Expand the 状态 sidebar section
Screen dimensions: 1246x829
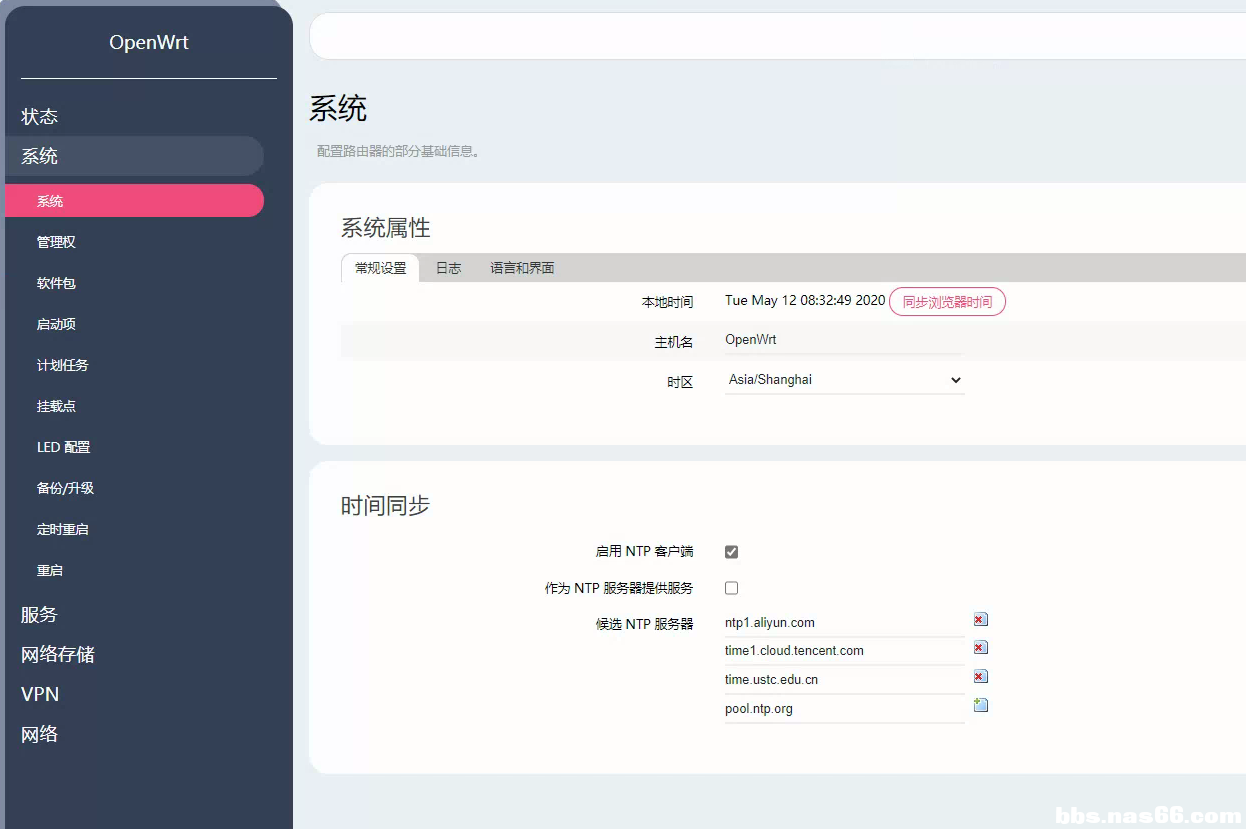(x=40, y=117)
